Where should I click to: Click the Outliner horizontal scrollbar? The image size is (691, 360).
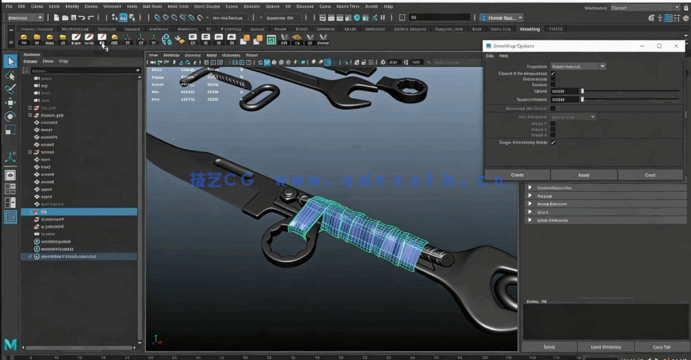coord(78,348)
